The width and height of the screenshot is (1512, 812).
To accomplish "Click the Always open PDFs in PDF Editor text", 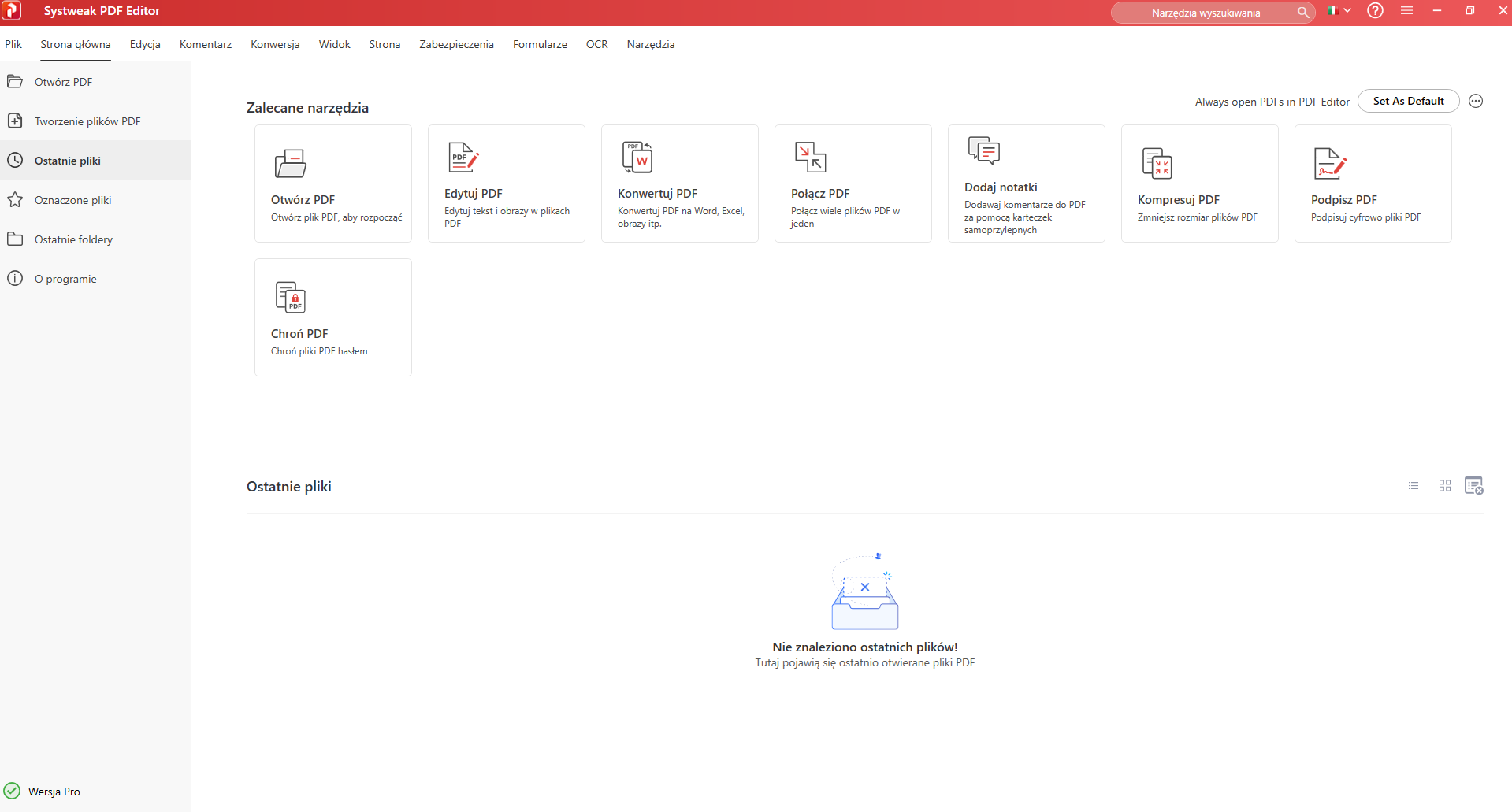I will [x=1272, y=102].
